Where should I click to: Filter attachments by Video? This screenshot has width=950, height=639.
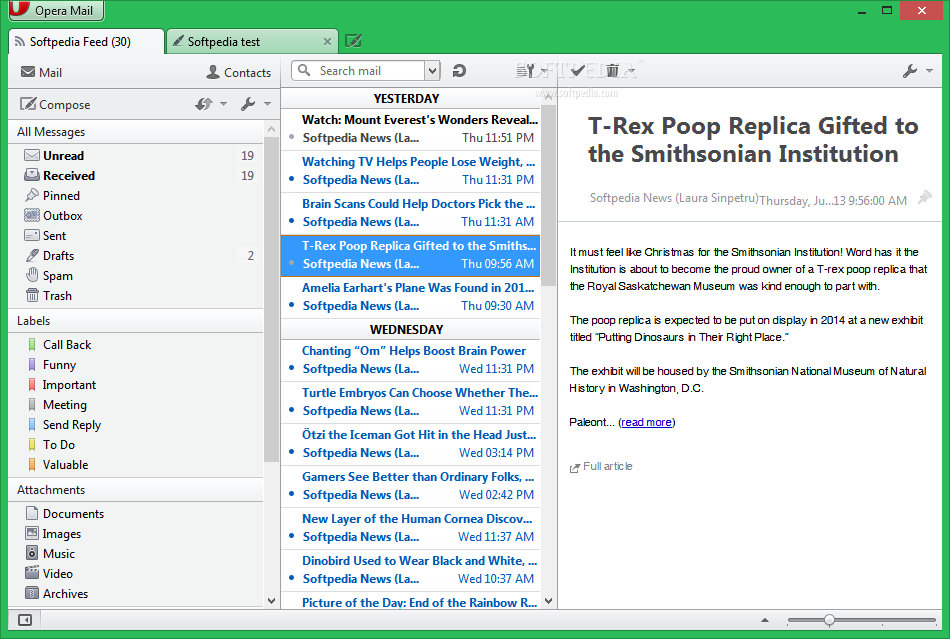[x=136, y=574]
